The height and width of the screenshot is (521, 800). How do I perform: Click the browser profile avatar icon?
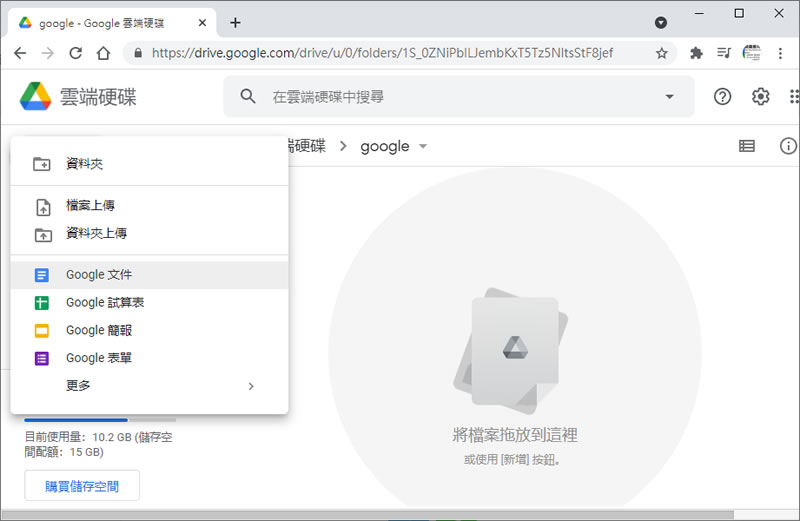(752, 53)
